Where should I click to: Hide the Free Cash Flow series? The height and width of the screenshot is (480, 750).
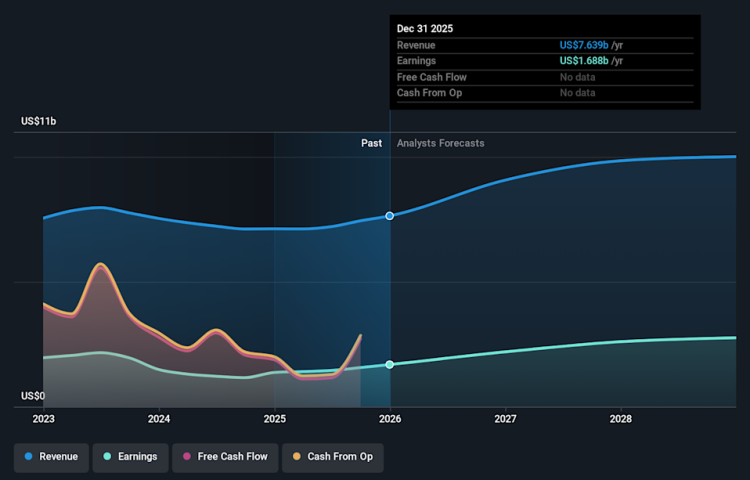[x=223, y=457]
